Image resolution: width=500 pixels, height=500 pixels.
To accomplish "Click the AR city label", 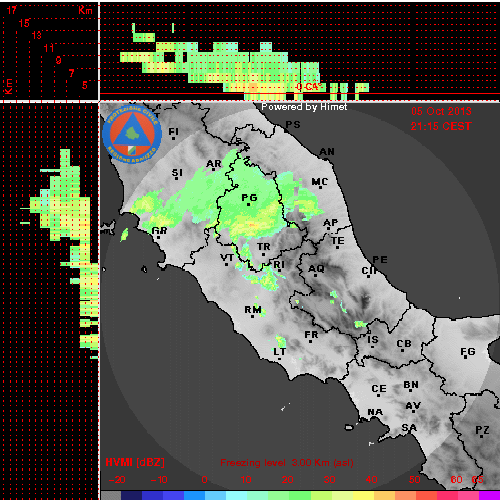I will coord(214,164).
